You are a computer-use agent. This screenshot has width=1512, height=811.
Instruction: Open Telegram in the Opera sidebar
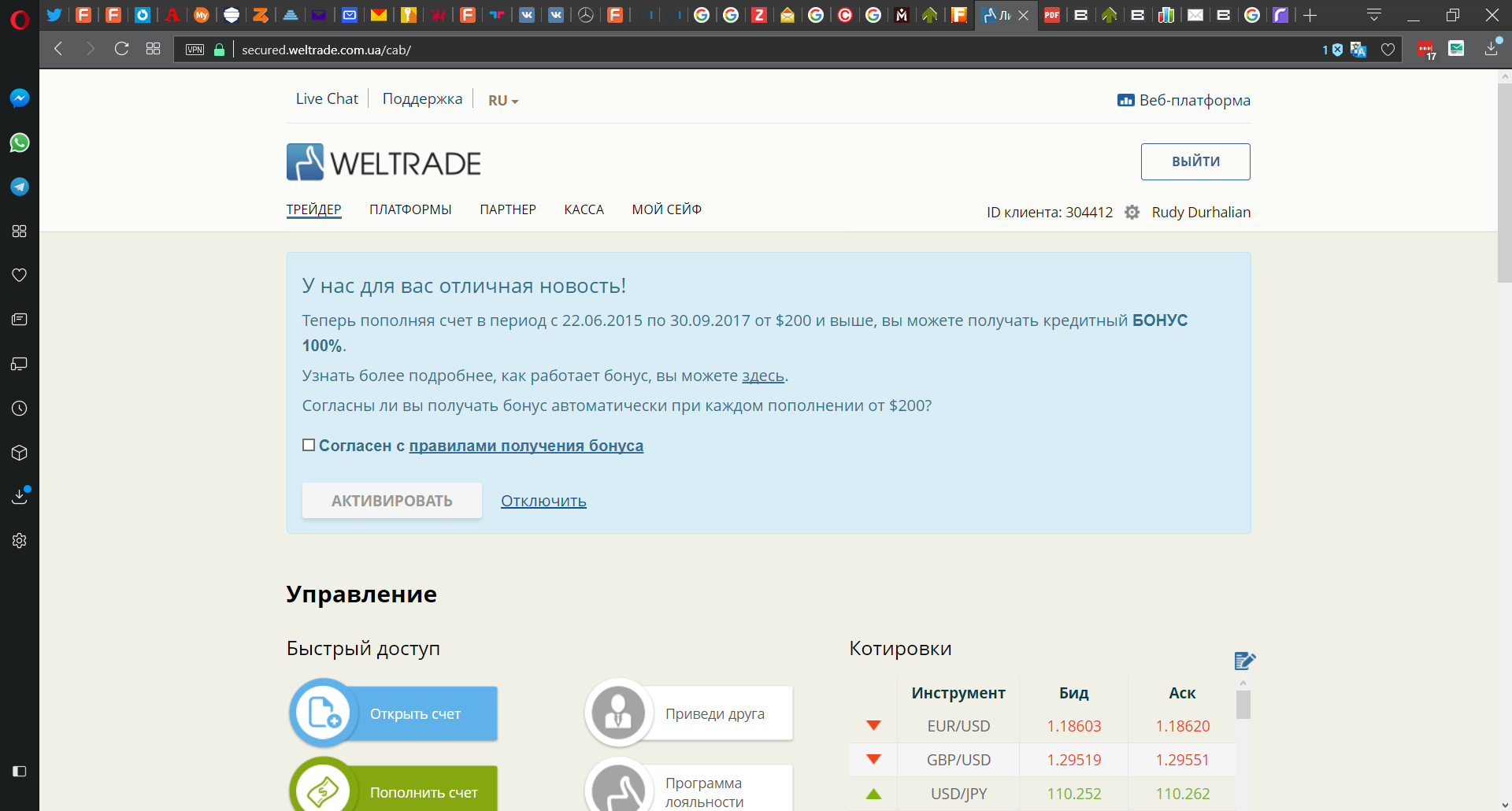click(x=20, y=187)
